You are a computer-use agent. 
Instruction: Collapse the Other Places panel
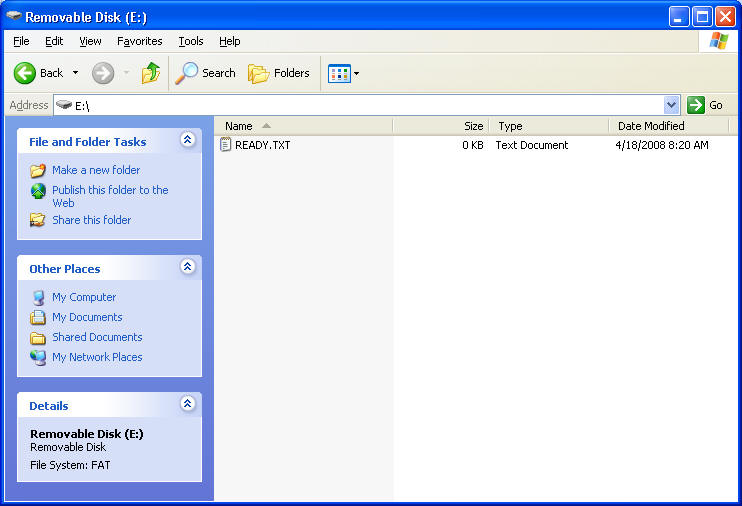click(x=187, y=266)
